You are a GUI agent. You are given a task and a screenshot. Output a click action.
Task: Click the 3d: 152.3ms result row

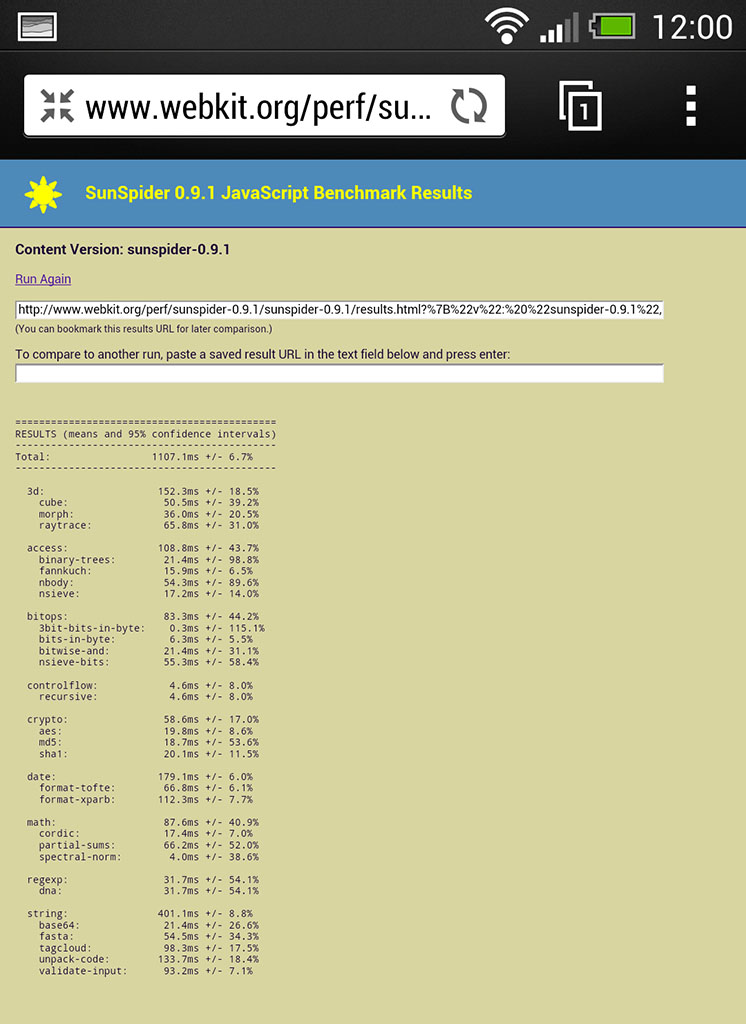pyautogui.click(x=142, y=491)
